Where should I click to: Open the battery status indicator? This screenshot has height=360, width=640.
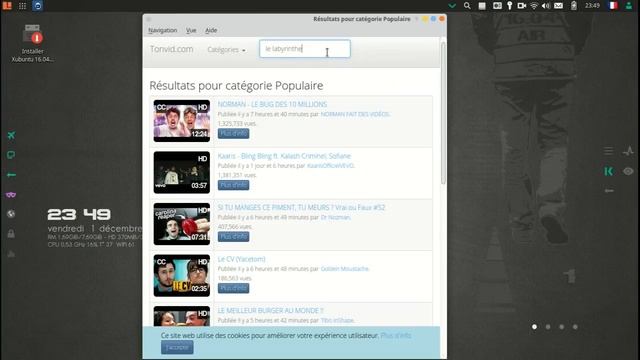coord(574,6)
